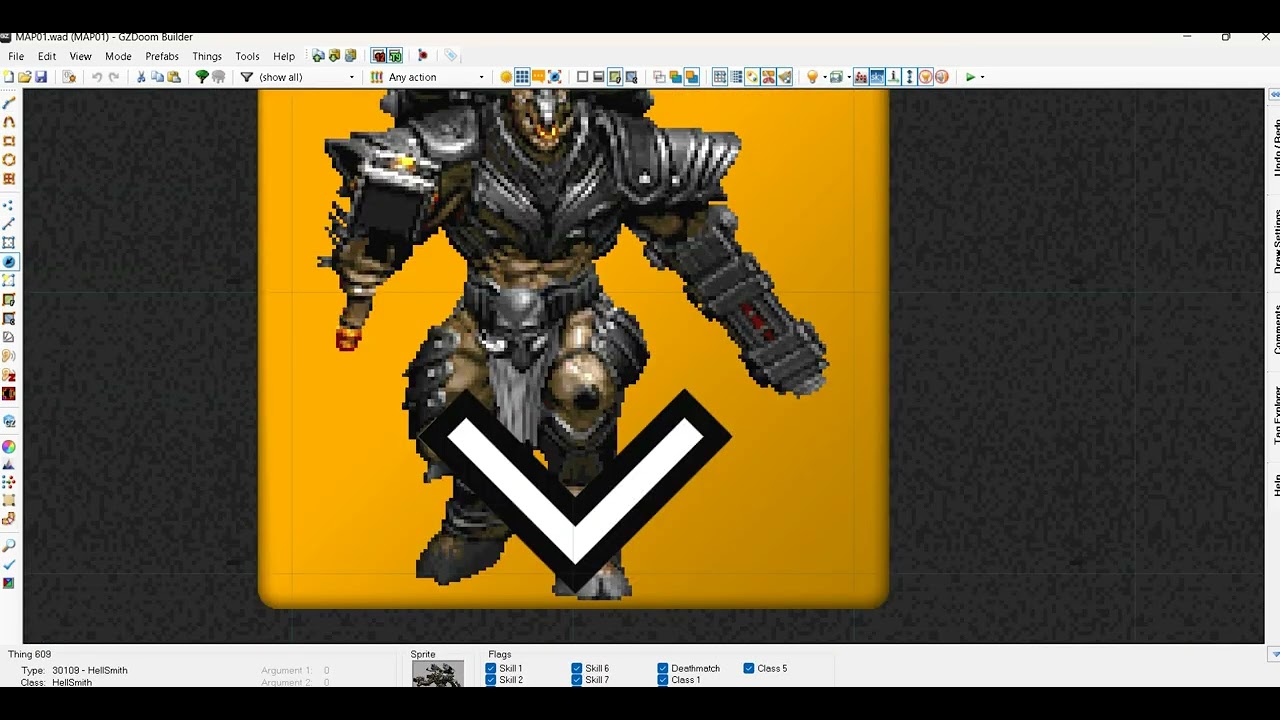This screenshot has width=1280, height=720.
Task: Open an existing map file
Action: [x=25, y=77]
